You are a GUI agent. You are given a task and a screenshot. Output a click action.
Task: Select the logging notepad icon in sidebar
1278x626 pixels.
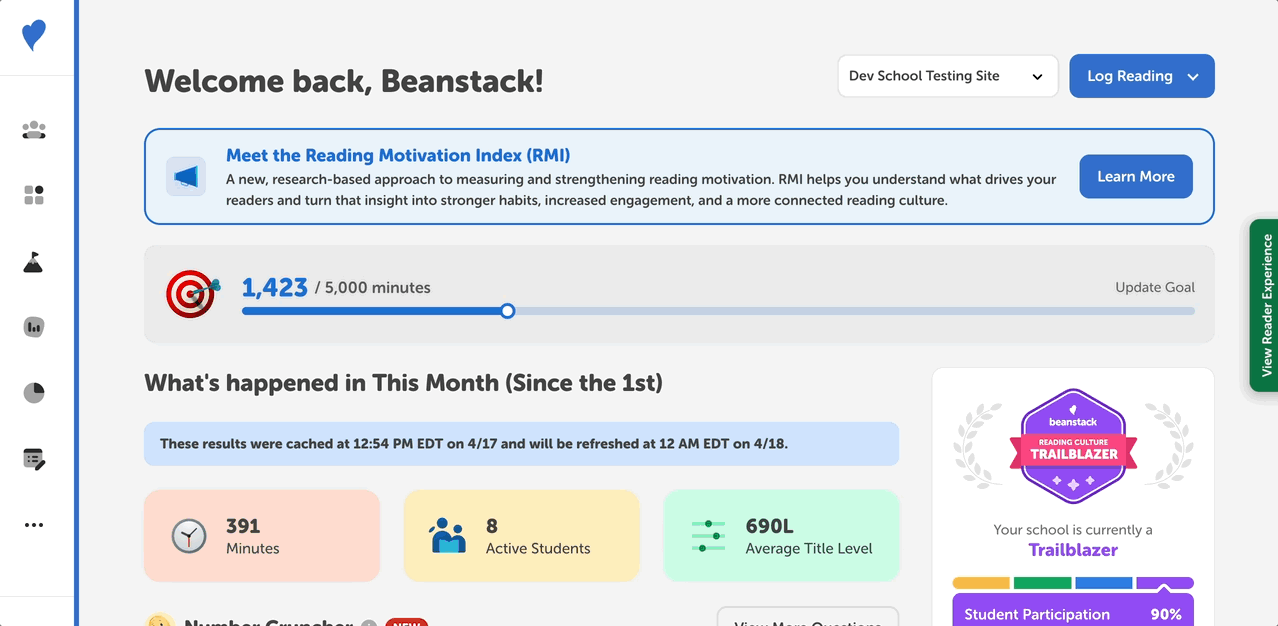coord(34,458)
